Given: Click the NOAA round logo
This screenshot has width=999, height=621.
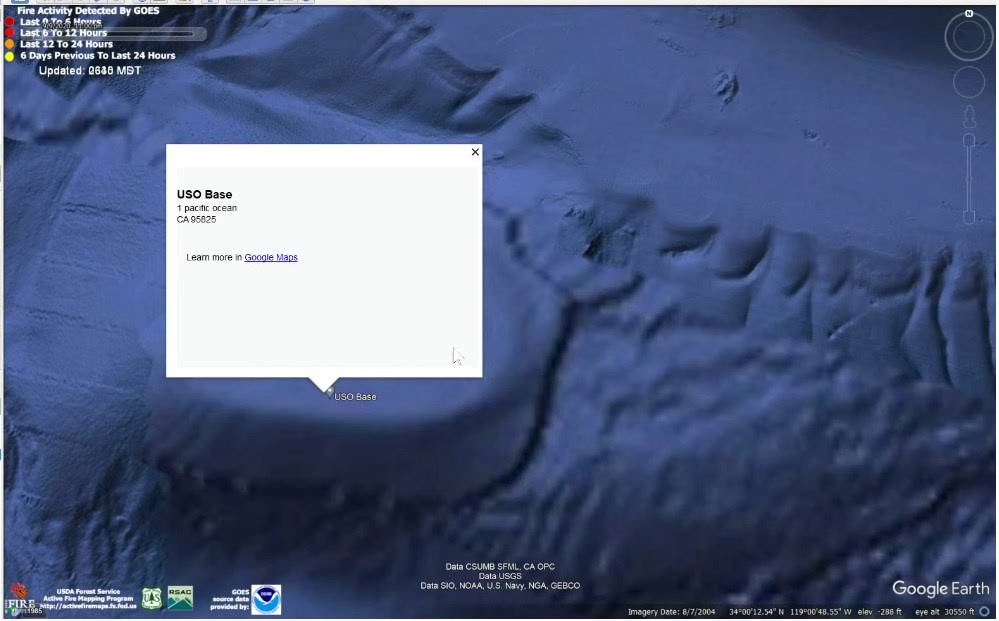Looking at the screenshot, I should 266,599.
